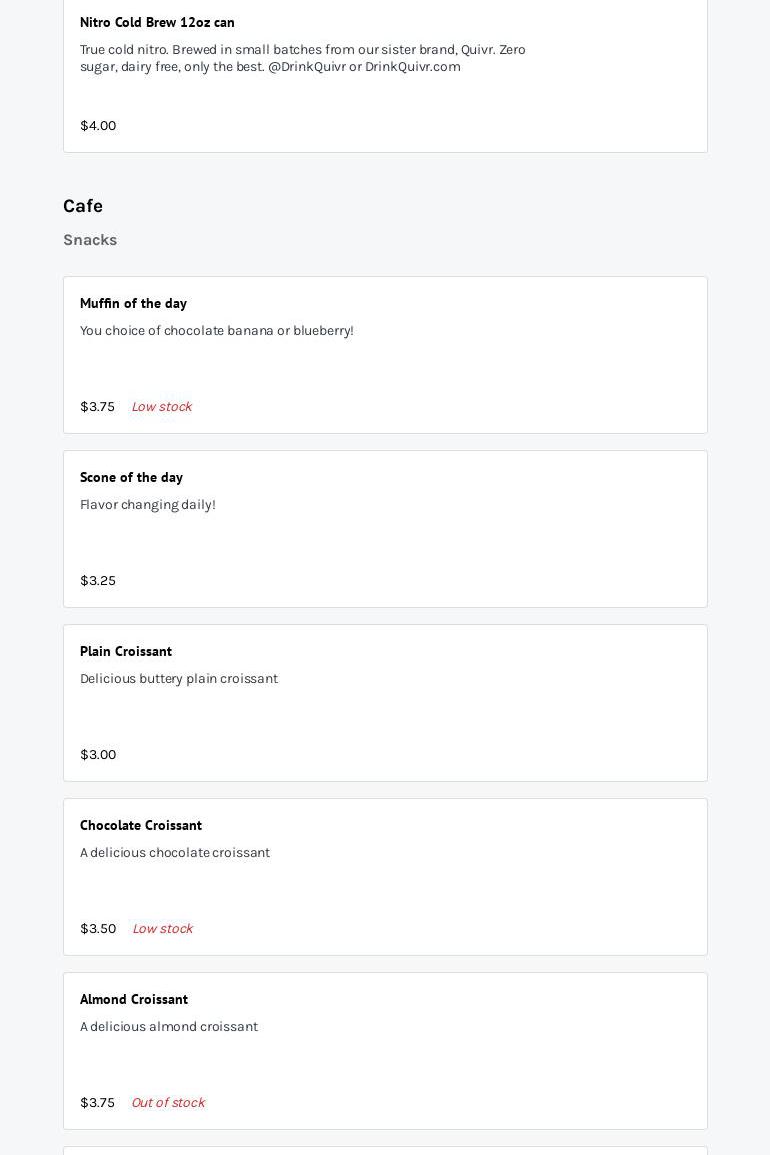Click Low stock label on Chocolate Croissant
Image resolution: width=770 pixels, height=1155 pixels.
coord(162,929)
